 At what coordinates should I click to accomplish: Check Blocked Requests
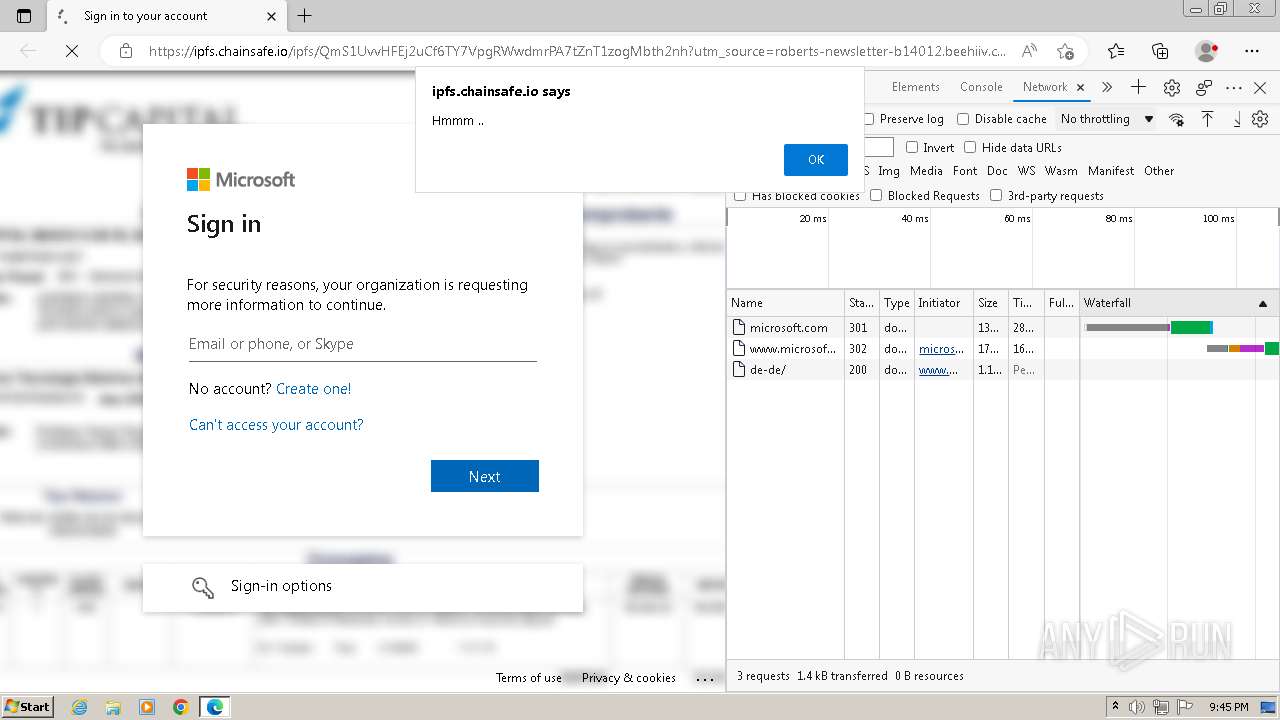(x=876, y=196)
